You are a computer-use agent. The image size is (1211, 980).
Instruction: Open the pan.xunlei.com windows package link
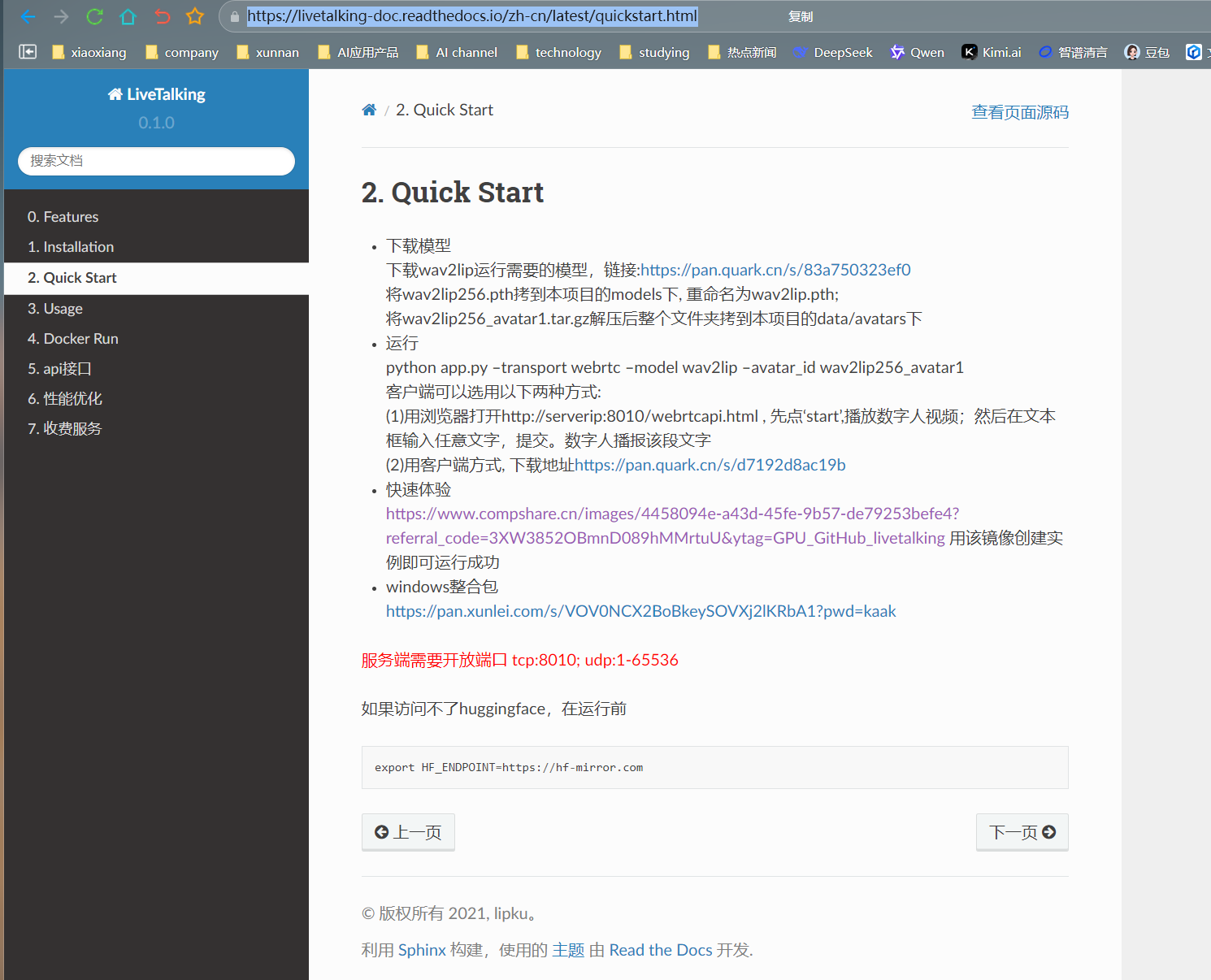[x=640, y=611]
